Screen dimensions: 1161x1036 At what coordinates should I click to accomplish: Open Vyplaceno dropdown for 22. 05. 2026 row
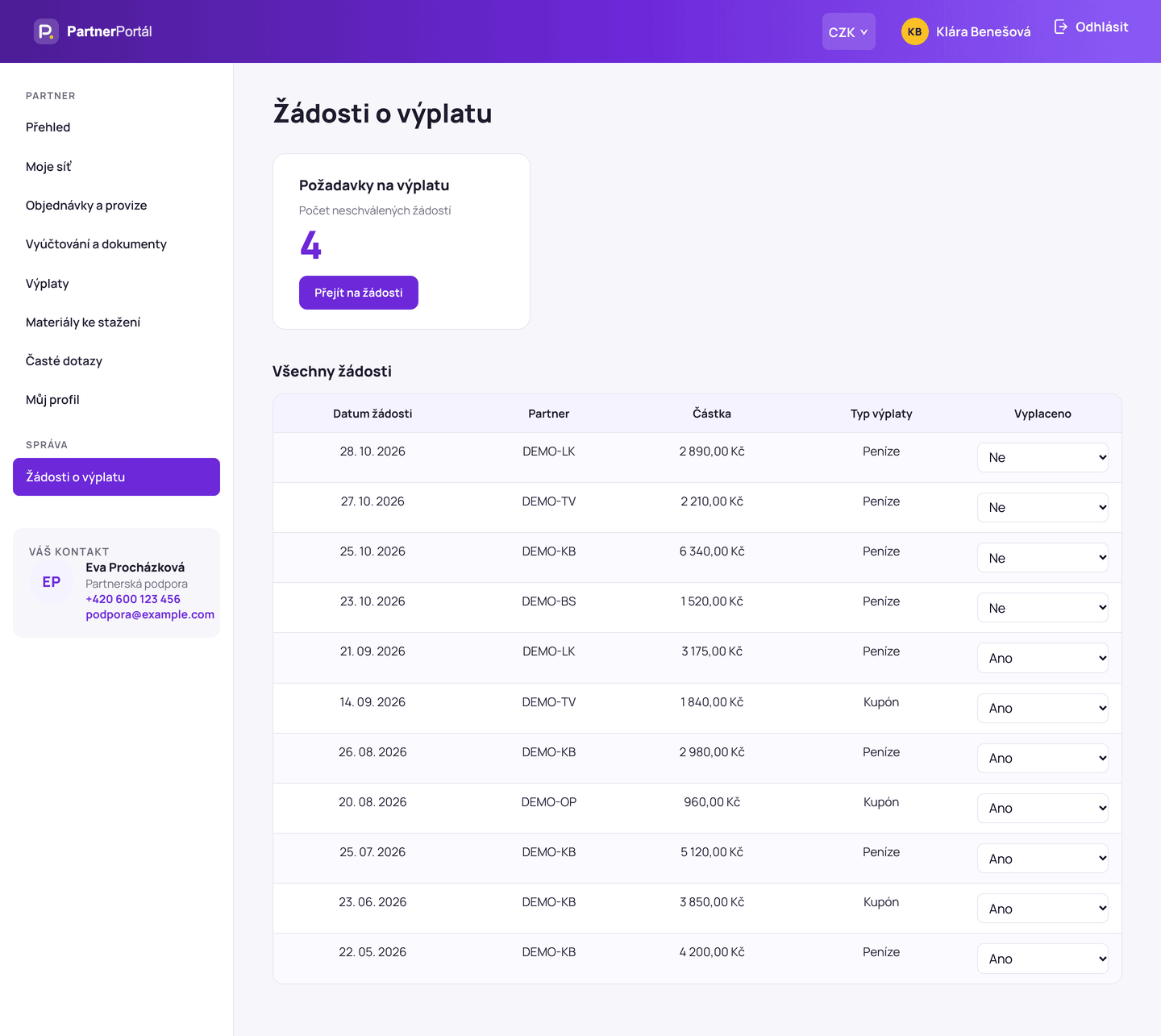pos(1042,959)
